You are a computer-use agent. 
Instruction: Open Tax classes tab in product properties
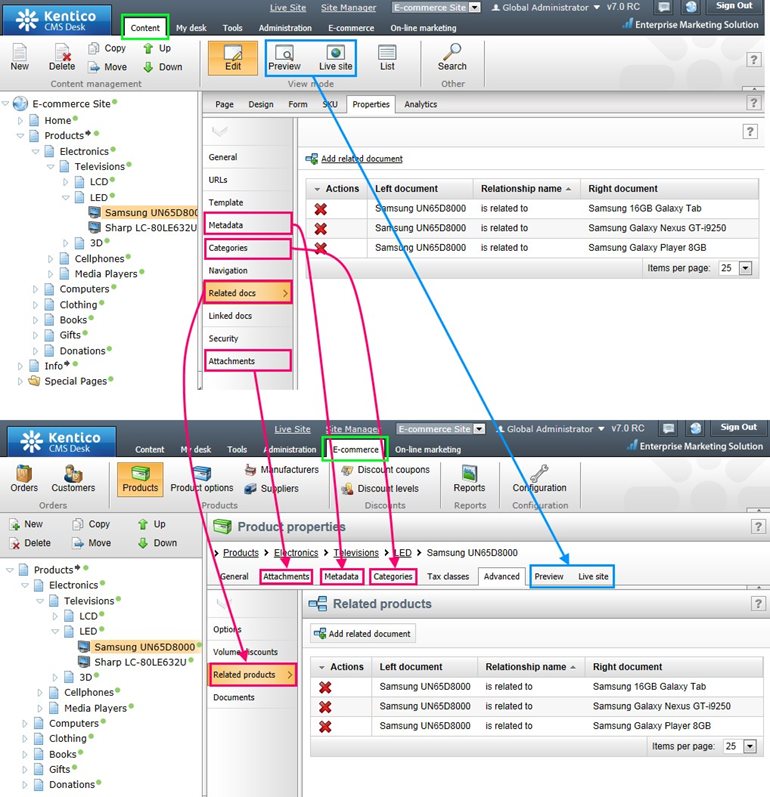448,576
